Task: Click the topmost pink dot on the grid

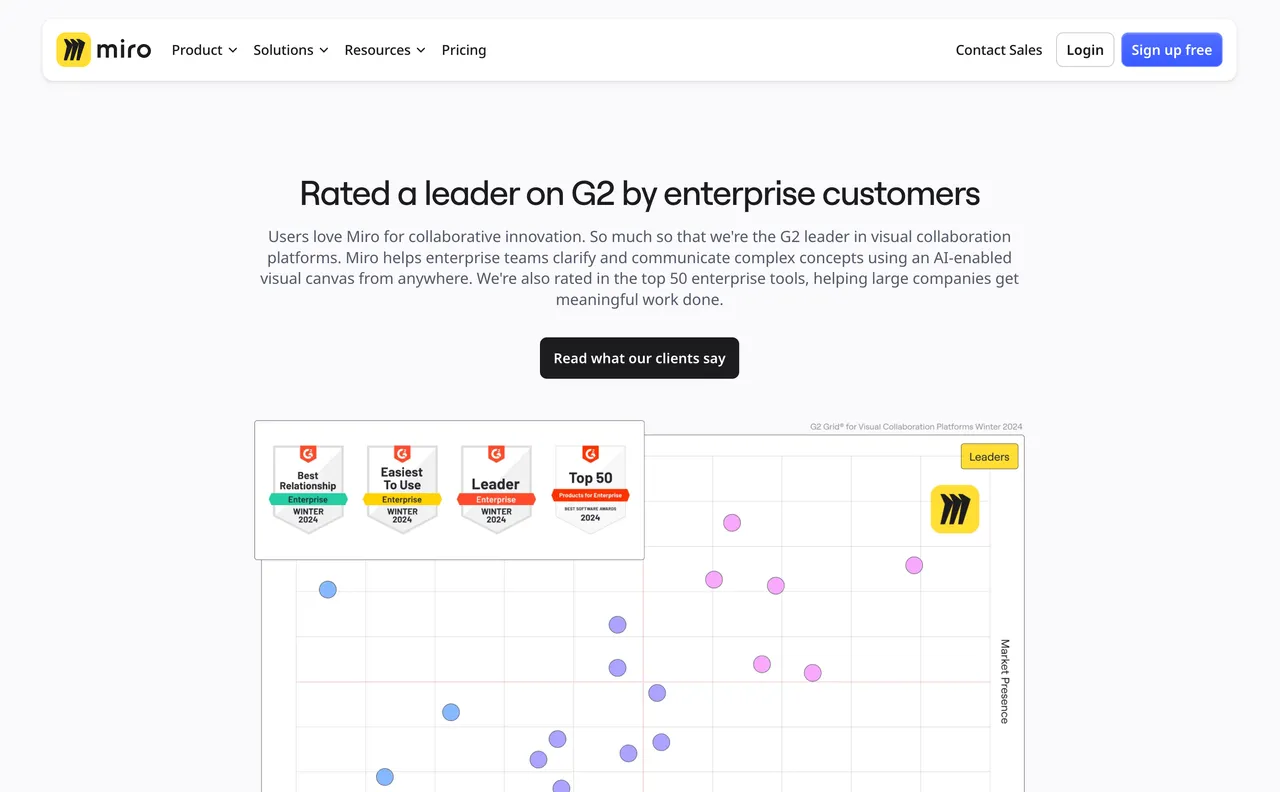Action: pyautogui.click(x=732, y=523)
